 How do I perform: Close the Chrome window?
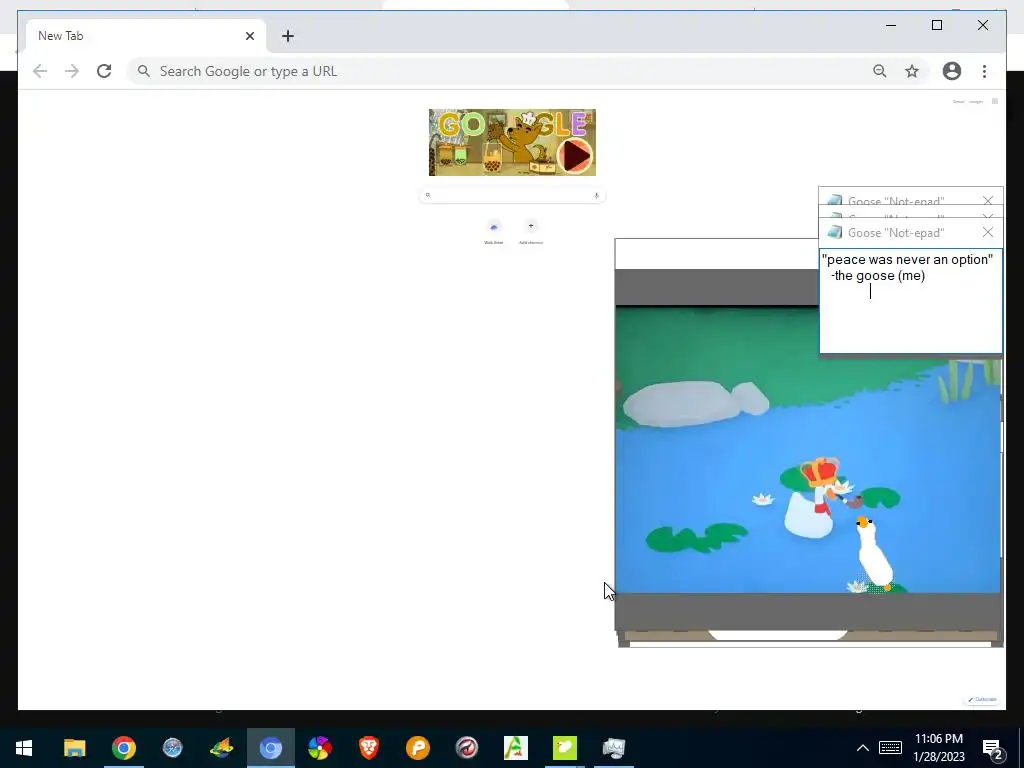click(982, 25)
